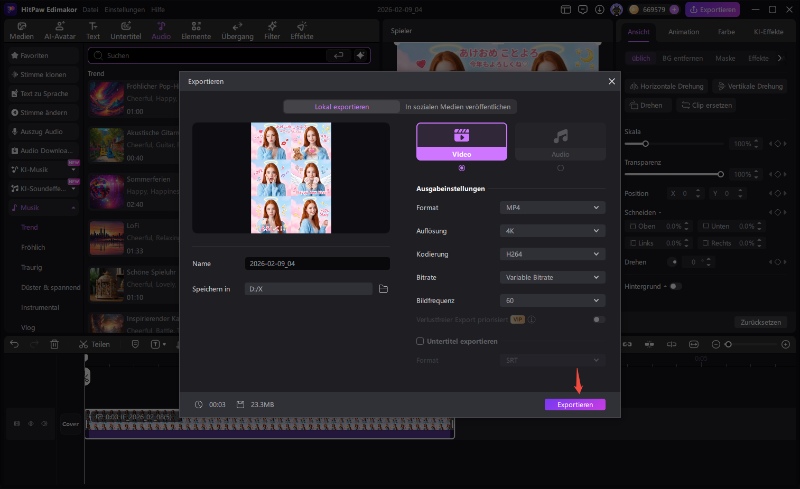
Task: Switch to Lokal exportieren tab
Action: pos(341,107)
